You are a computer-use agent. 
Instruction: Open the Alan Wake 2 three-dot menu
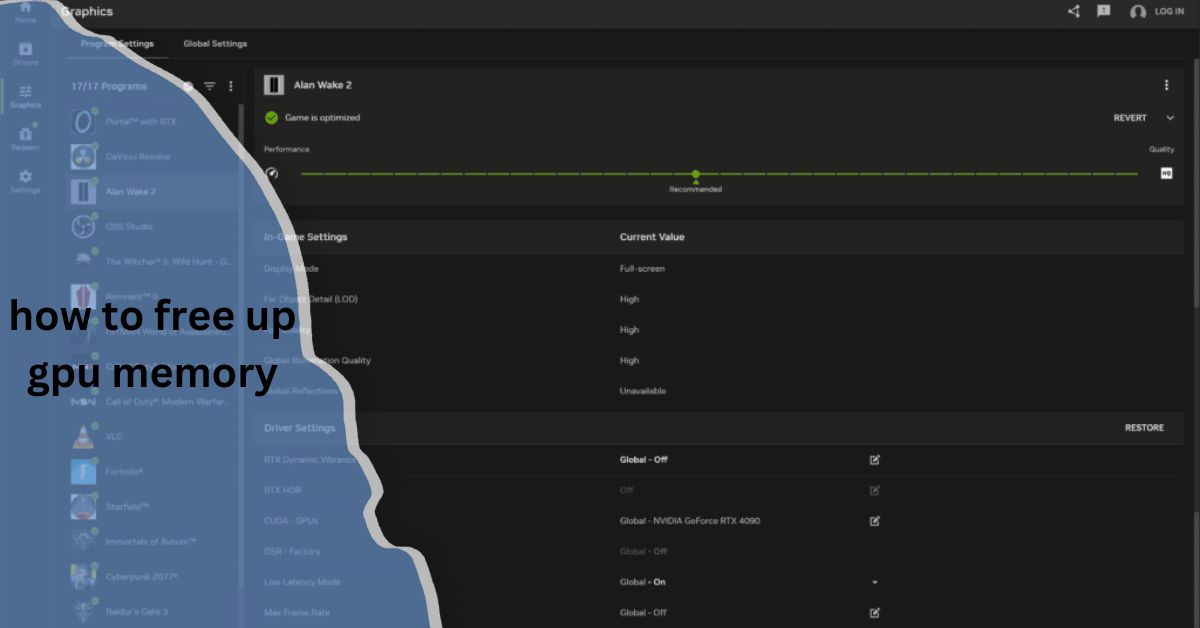(x=1166, y=85)
